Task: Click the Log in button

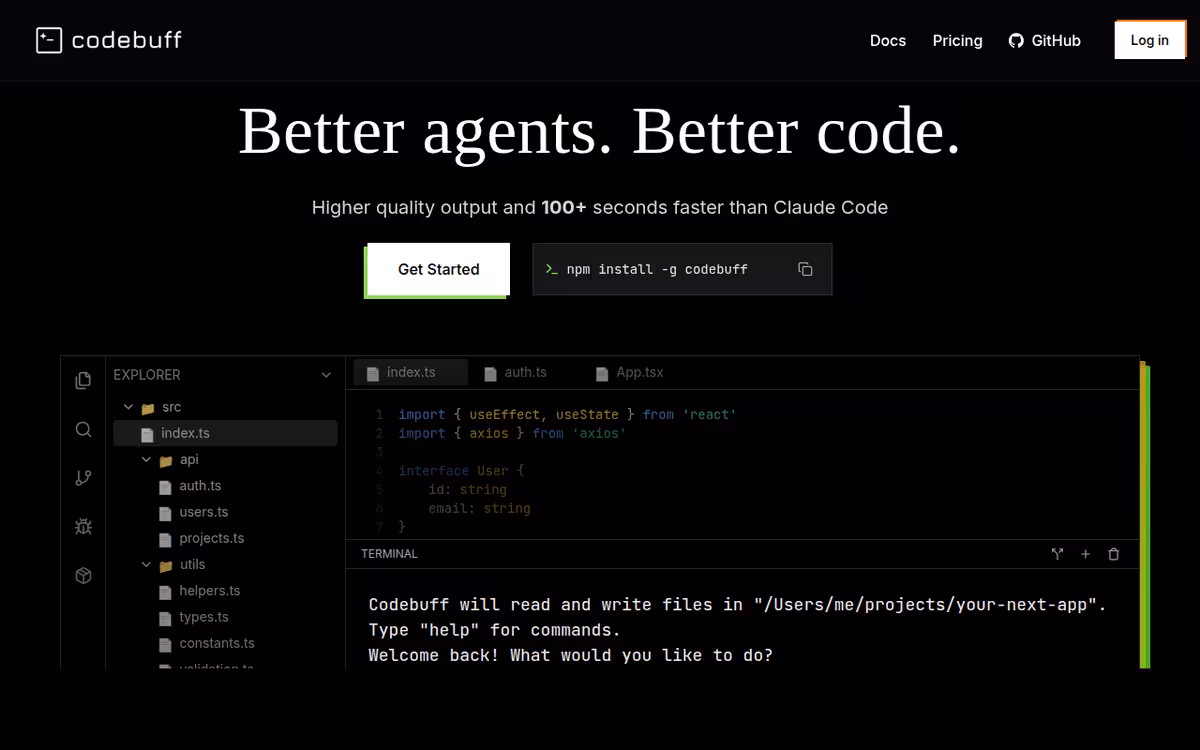Action: [1149, 40]
